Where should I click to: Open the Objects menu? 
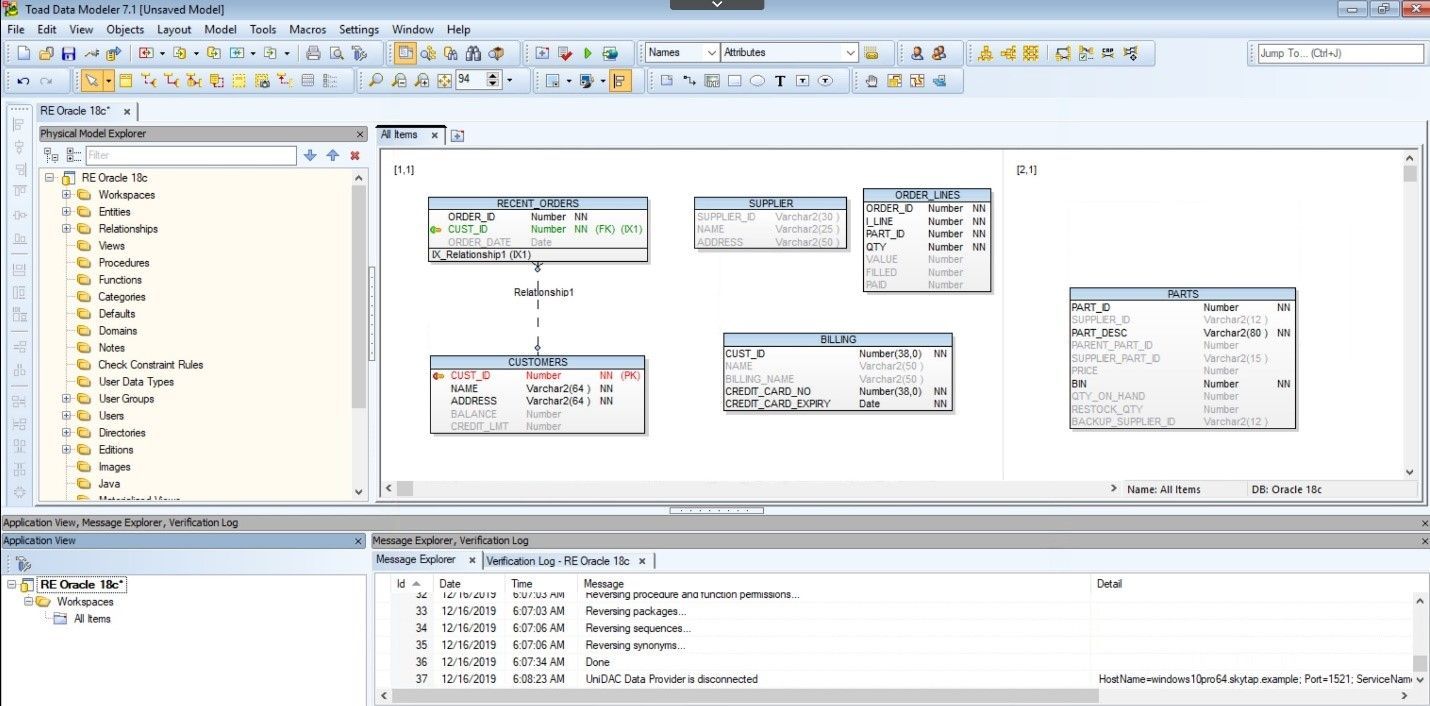click(x=125, y=30)
